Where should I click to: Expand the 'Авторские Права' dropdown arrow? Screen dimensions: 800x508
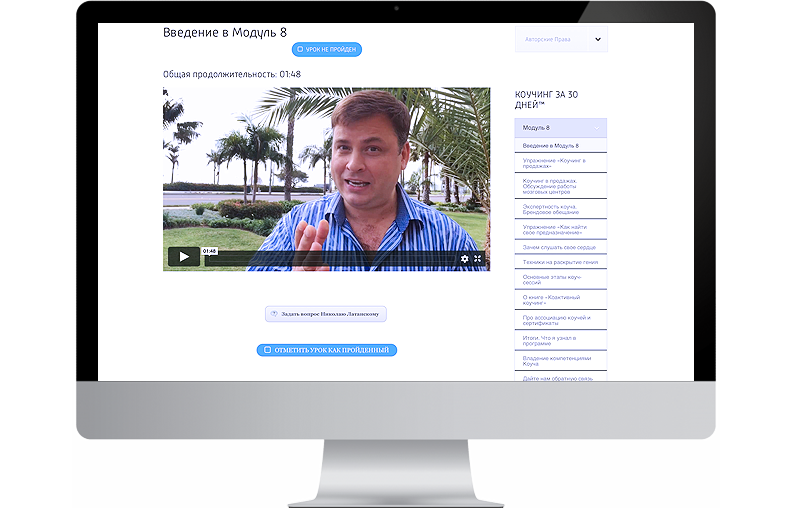(597, 40)
